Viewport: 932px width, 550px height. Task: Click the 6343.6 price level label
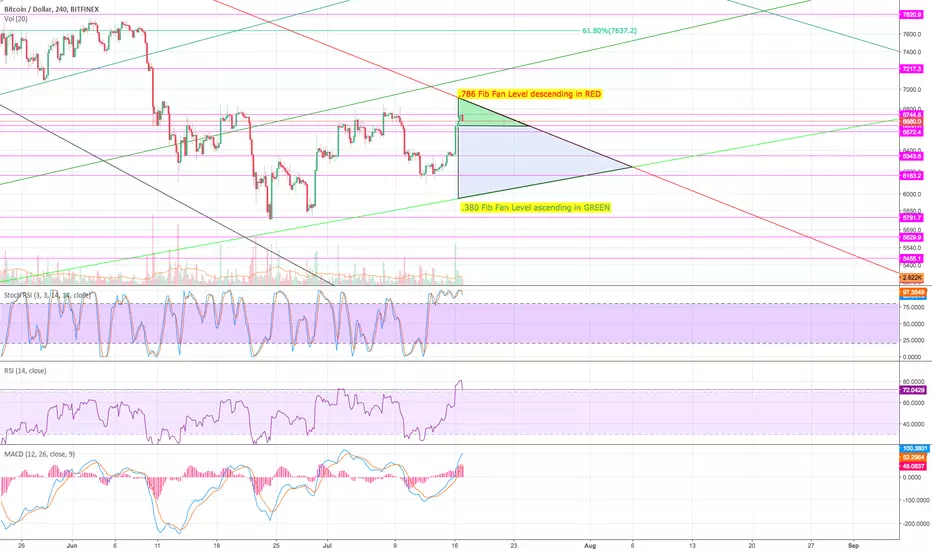[x=911, y=156]
